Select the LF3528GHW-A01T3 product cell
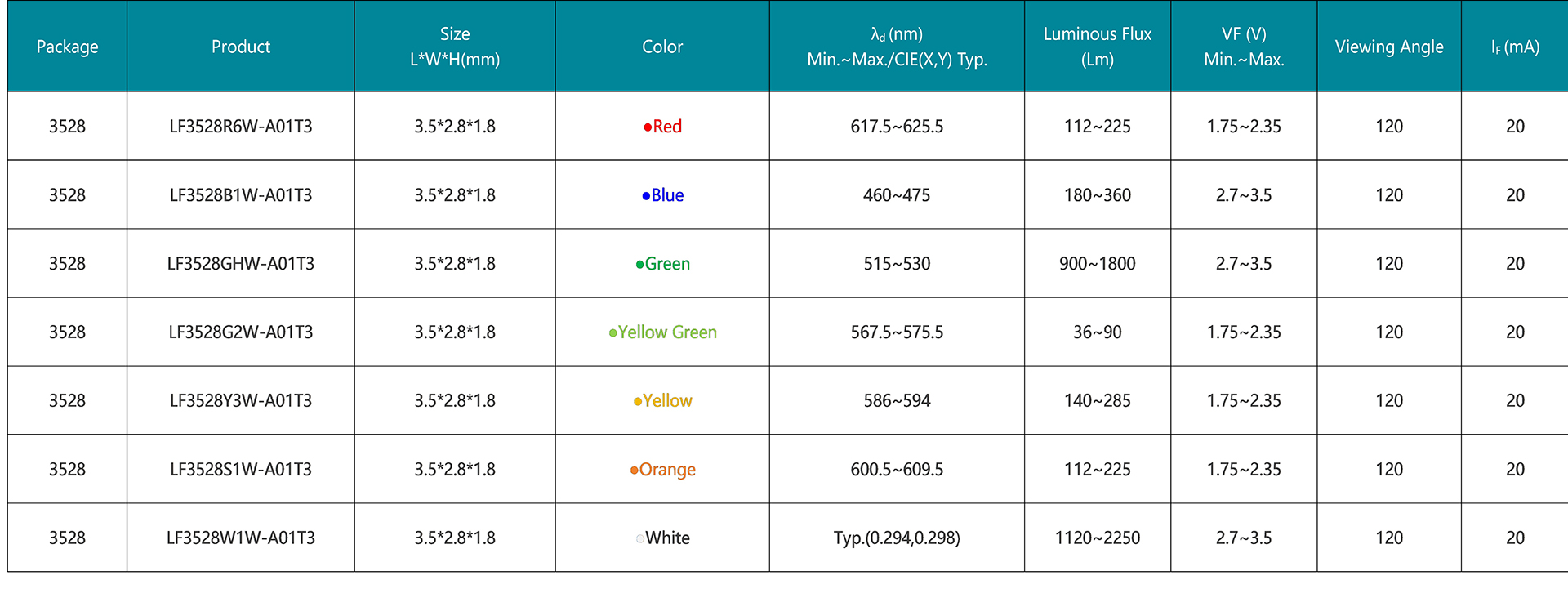Screen dimensions: 1568x598 pos(241,264)
